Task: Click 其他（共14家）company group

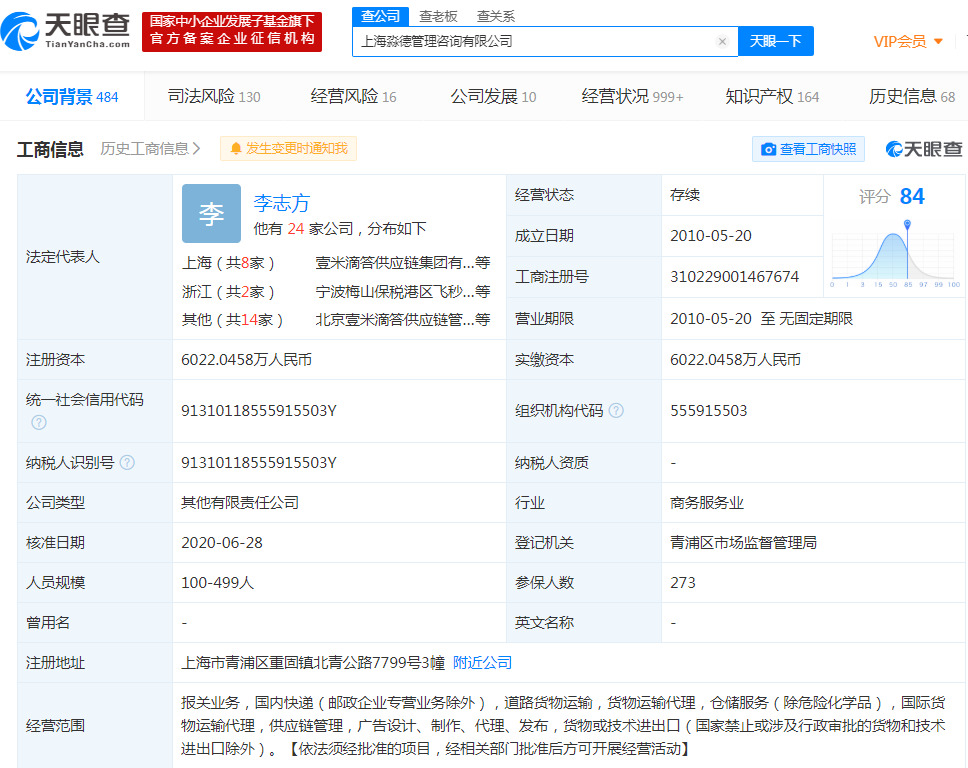Action: [x=232, y=320]
